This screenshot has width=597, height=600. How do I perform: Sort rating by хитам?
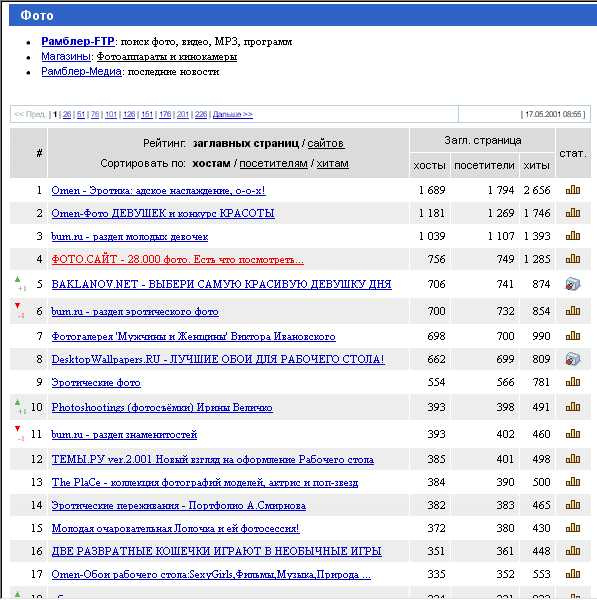pos(333,164)
